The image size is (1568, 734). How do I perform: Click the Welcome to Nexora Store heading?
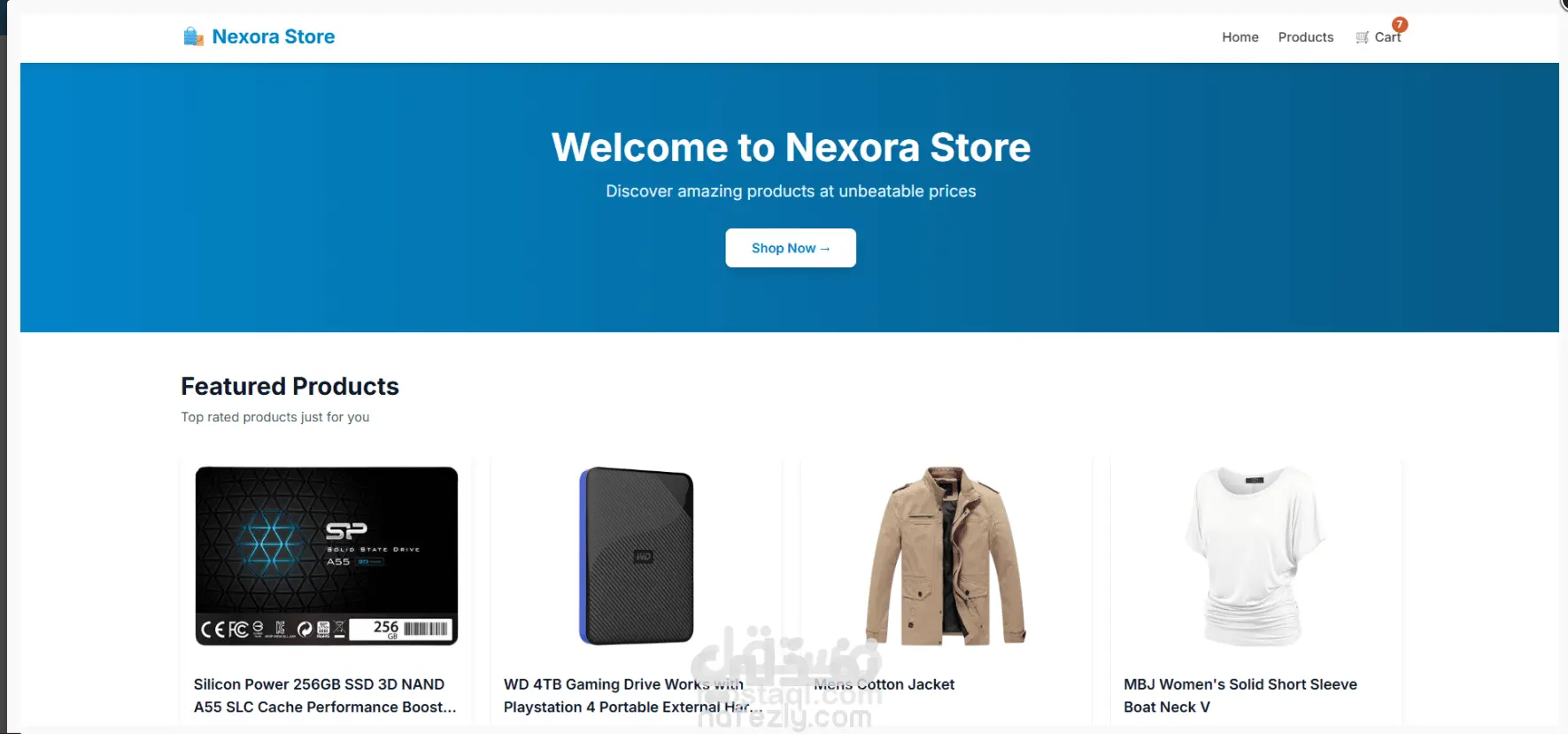791,147
